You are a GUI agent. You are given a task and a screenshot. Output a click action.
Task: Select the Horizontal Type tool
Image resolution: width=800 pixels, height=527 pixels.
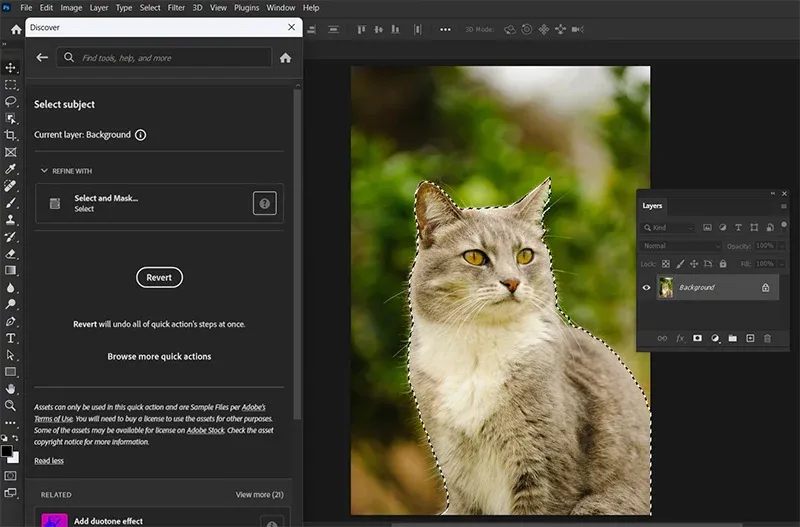point(10,338)
